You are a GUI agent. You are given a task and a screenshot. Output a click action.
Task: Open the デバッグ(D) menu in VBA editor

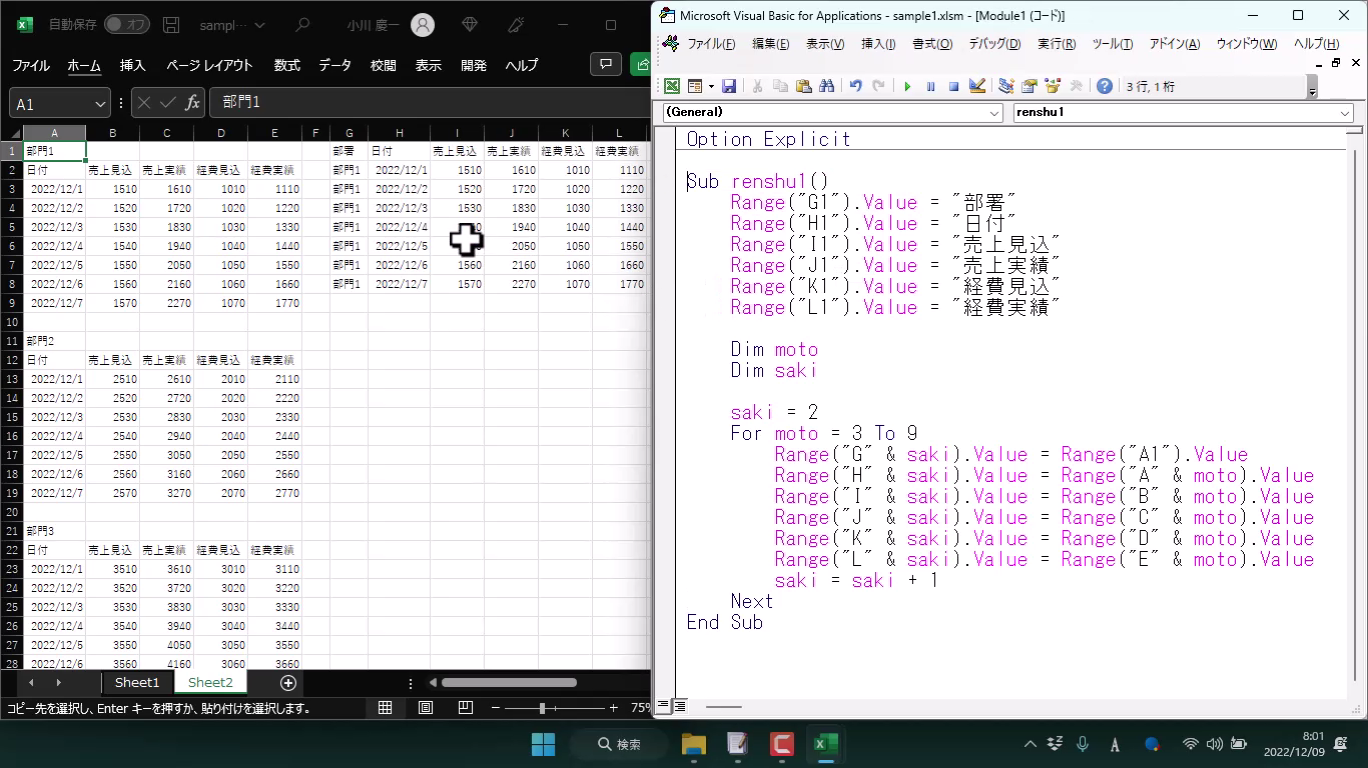(x=994, y=44)
